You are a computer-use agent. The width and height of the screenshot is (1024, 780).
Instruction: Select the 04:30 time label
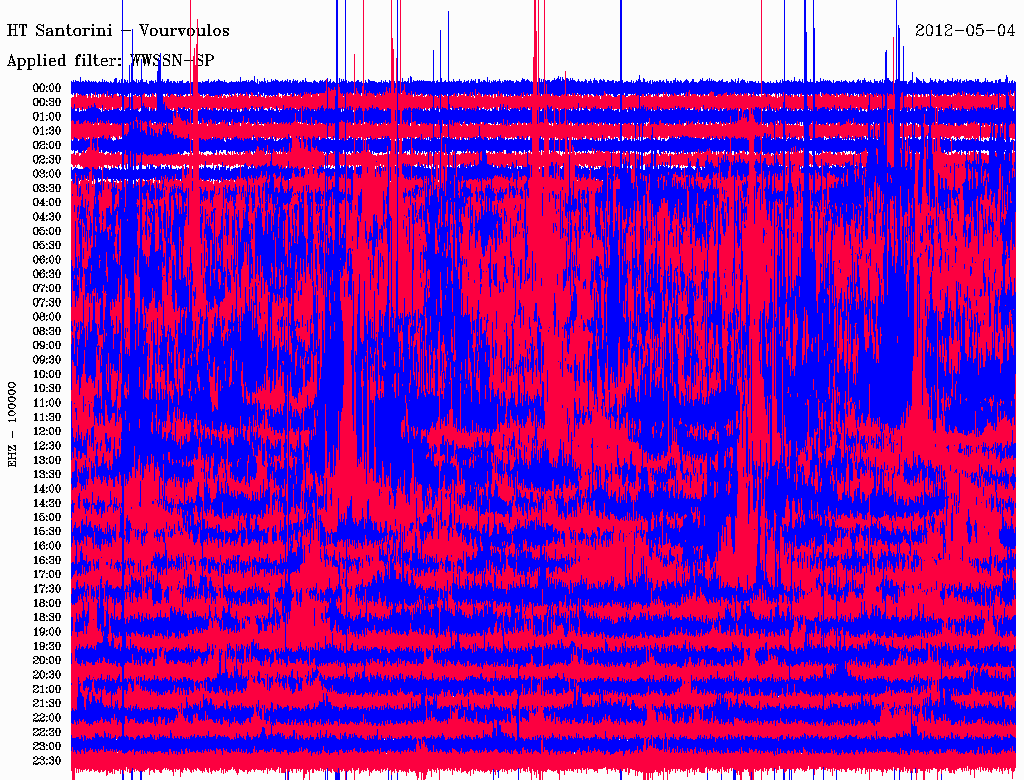pyautogui.click(x=47, y=217)
